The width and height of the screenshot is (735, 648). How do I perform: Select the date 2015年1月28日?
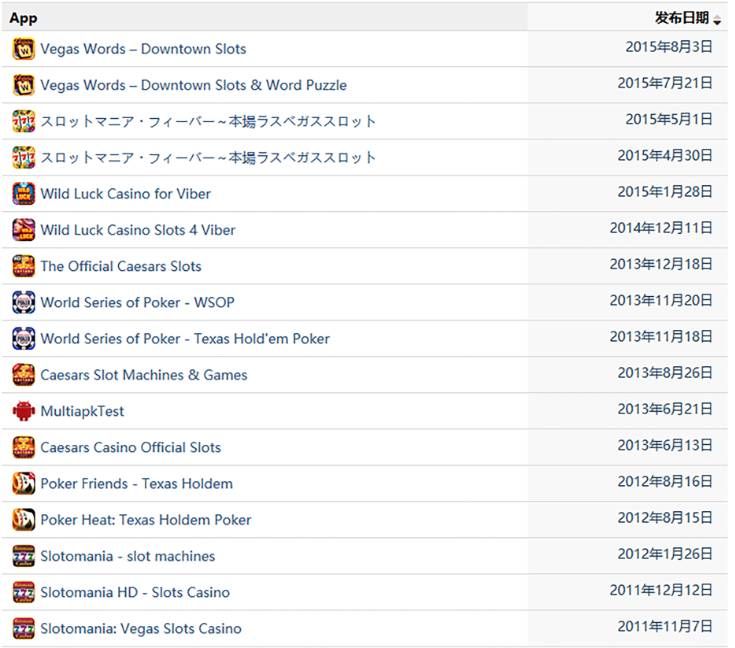(x=665, y=192)
